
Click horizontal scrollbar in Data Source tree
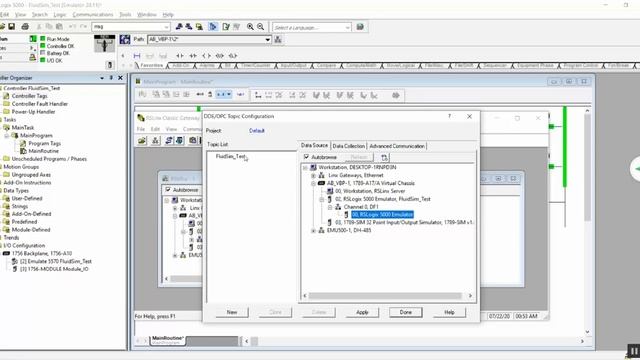pyautogui.click(x=384, y=296)
